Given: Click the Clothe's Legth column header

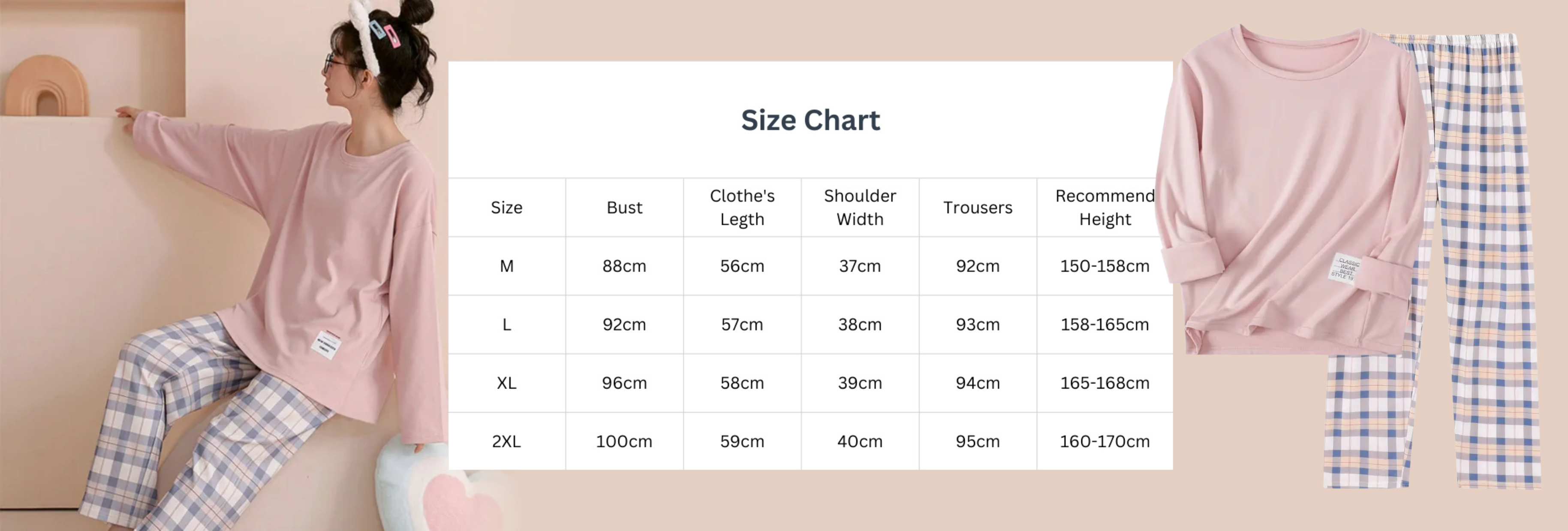Looking at the screenshot, I should 742,208.
